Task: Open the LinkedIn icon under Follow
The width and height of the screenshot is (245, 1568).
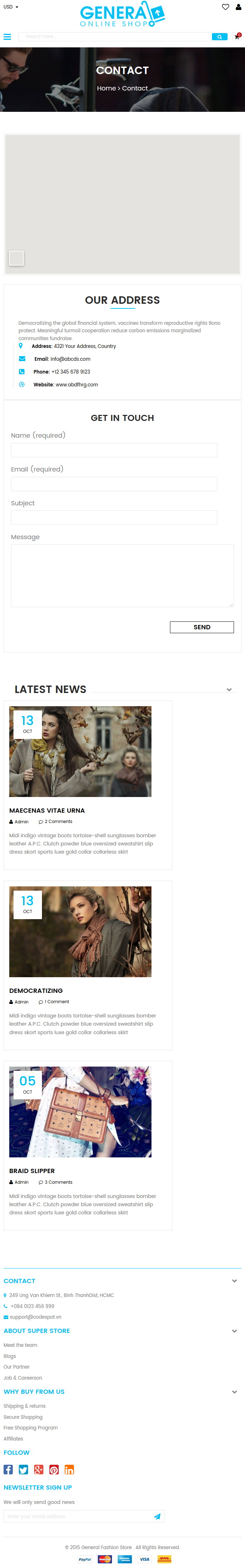Action: (69, 1469)
